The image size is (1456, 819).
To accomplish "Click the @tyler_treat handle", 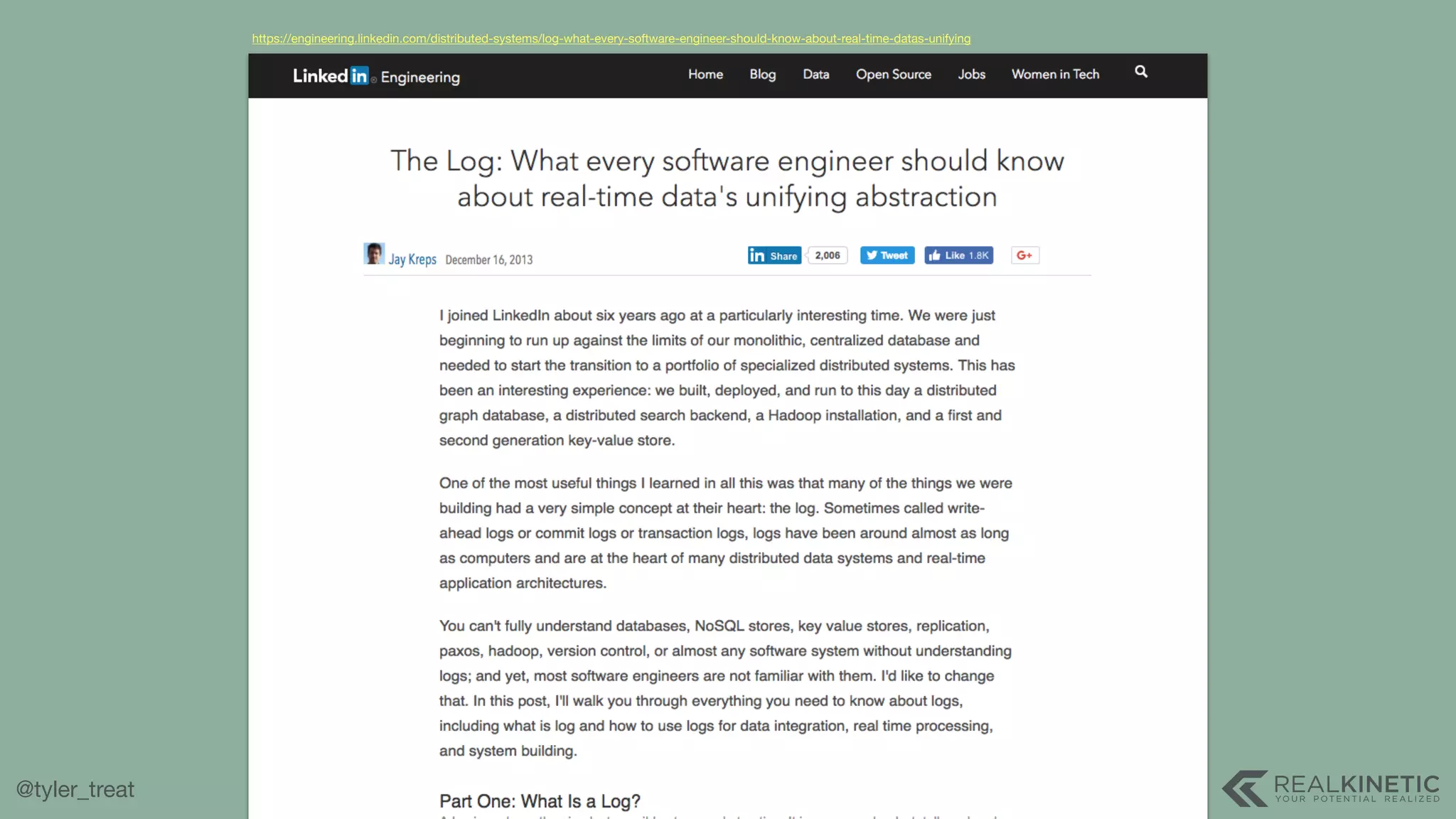I will [x=75, y=789].
